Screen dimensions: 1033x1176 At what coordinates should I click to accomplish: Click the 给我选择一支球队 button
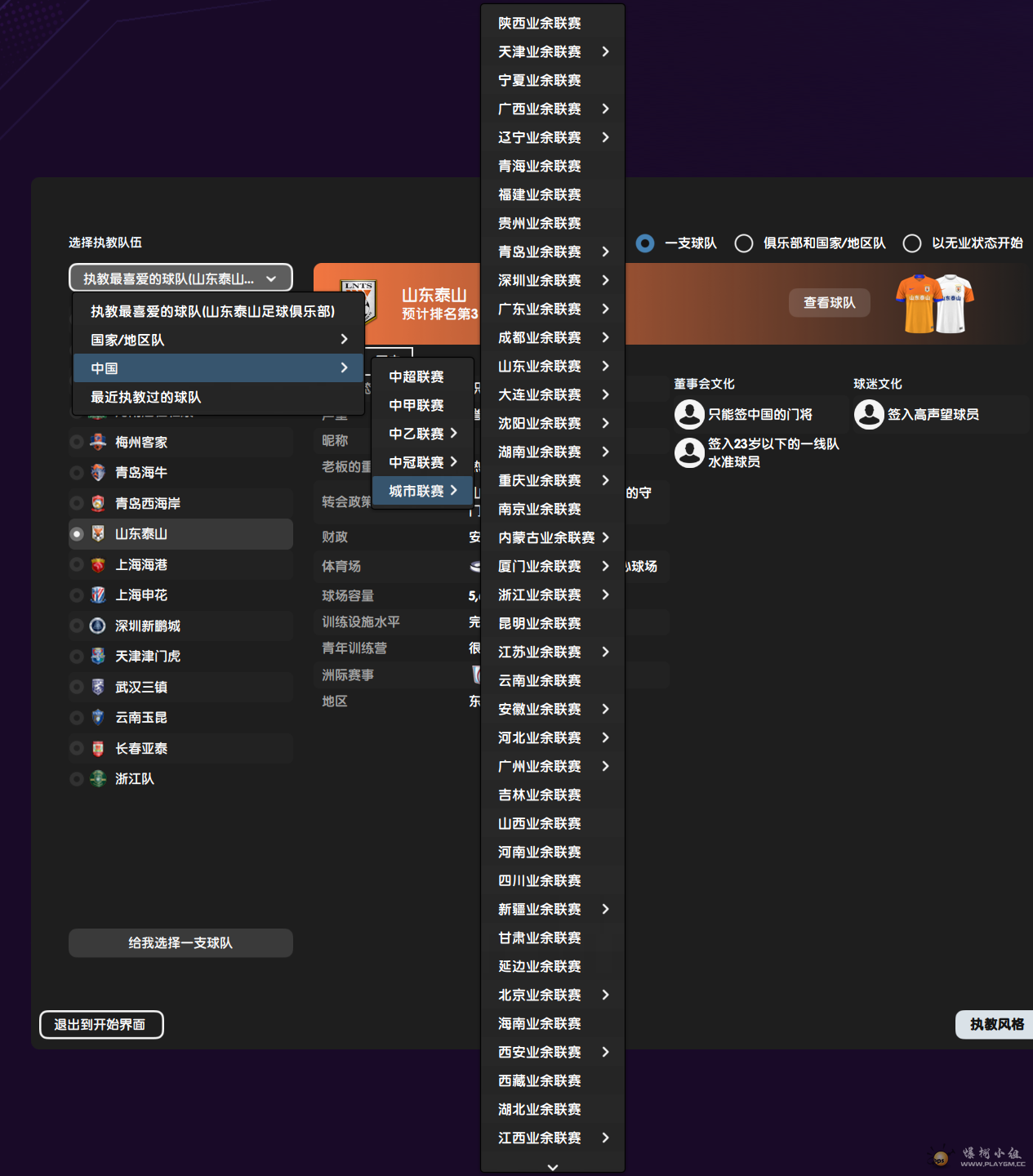coord(180,942)
